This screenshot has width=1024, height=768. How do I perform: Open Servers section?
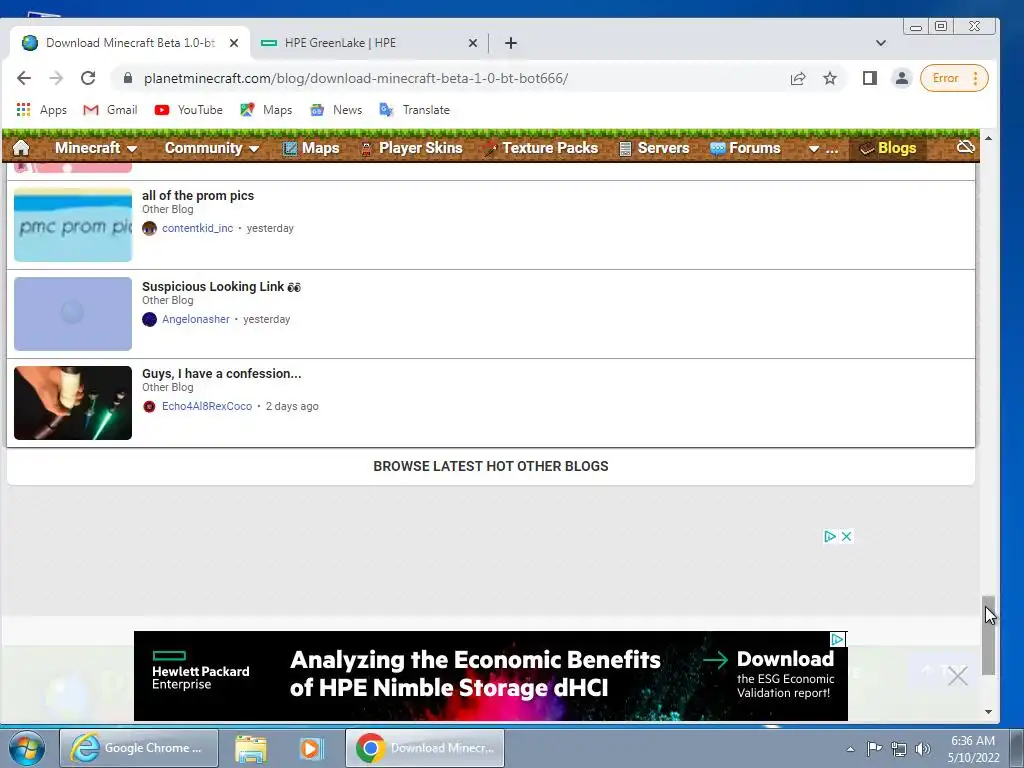654,148
